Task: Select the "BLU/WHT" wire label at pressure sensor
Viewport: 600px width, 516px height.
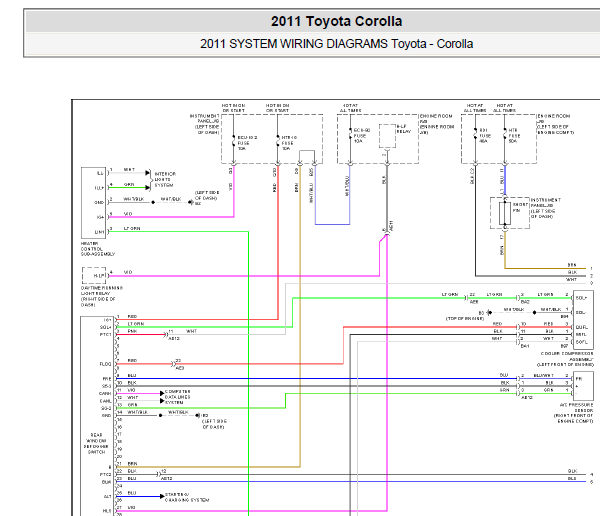Action: 543,376
